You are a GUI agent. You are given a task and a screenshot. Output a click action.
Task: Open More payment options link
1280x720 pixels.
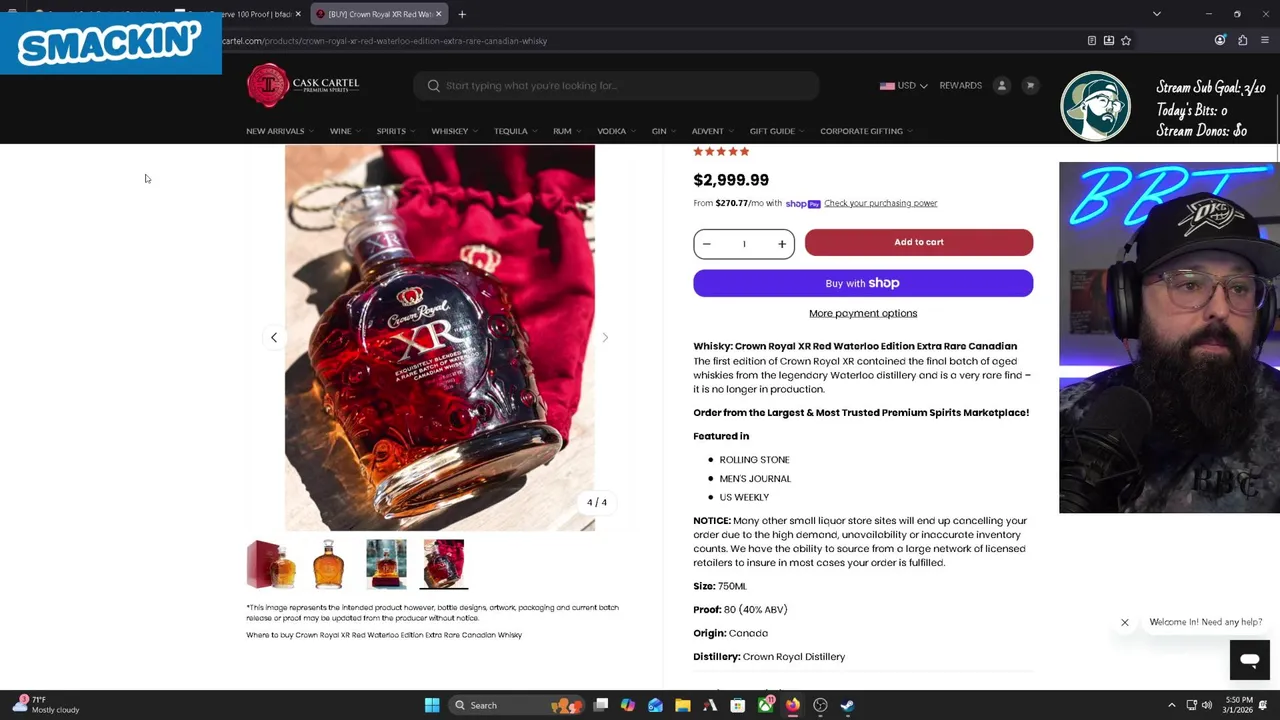pyautogui.click(x=863, y=313)
